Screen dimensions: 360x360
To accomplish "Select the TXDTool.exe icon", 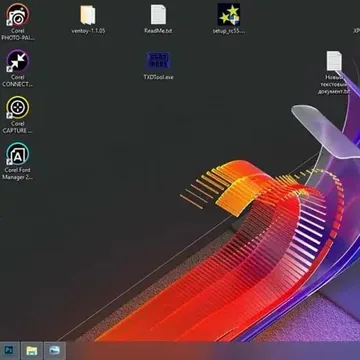I will click(x=158, y=61).
